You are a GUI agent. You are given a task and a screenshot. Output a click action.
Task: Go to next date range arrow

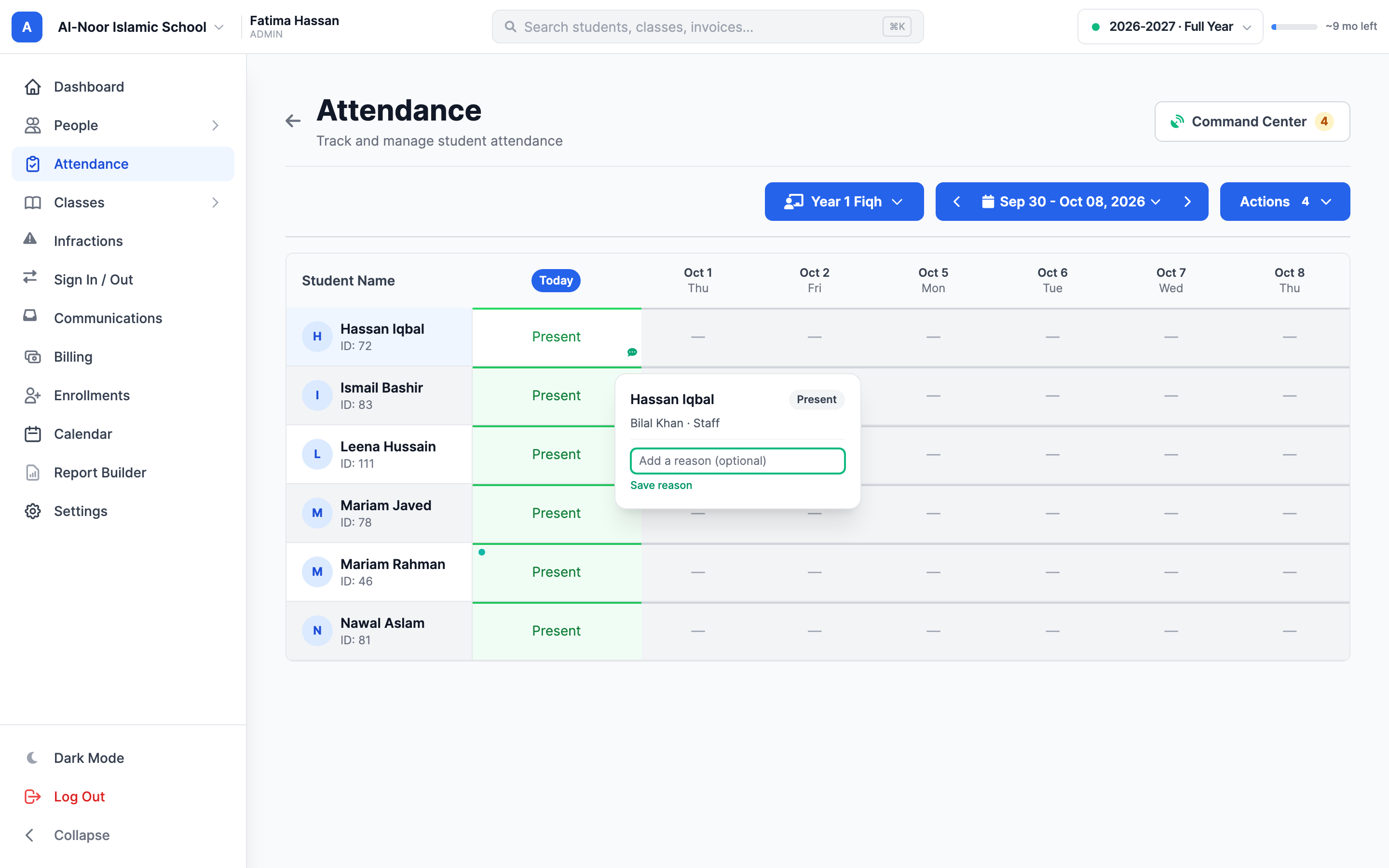pos(1187,202)
